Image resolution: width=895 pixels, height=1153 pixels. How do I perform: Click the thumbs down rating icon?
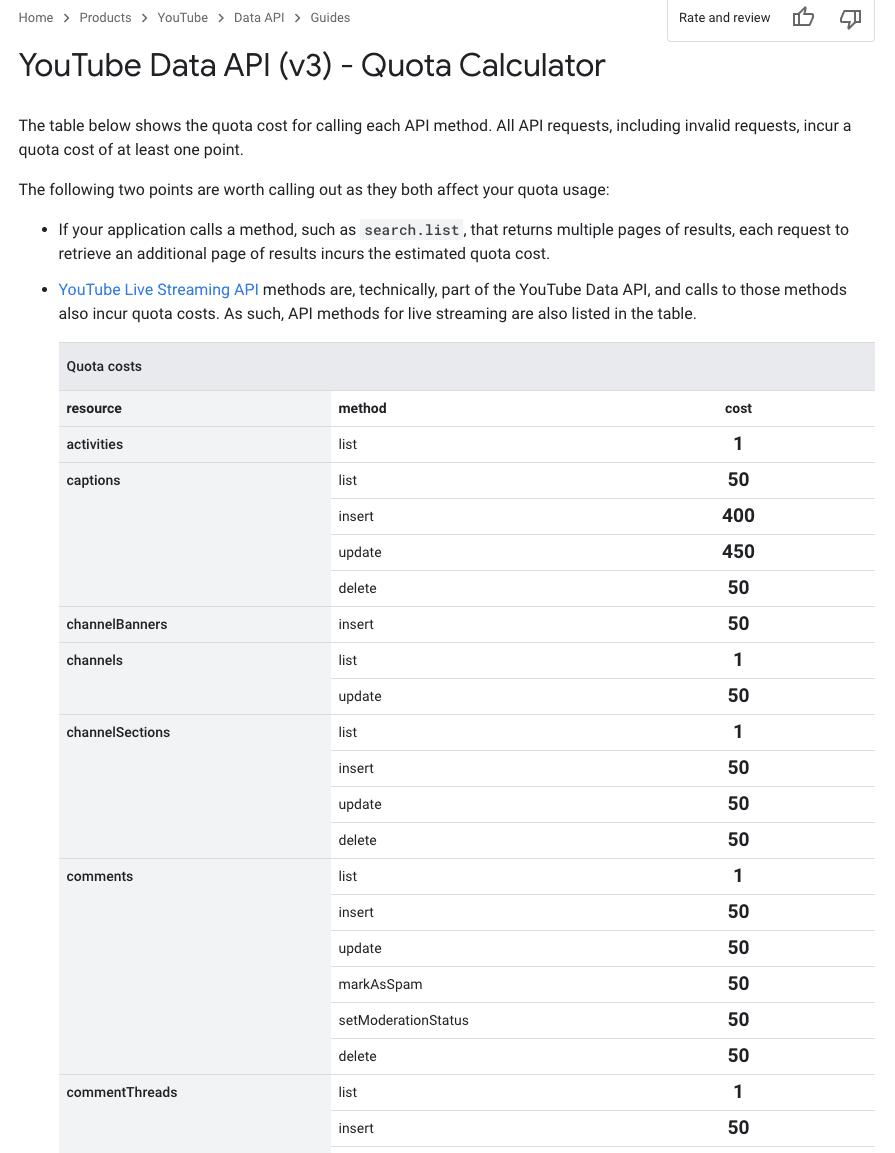(850, 18)
